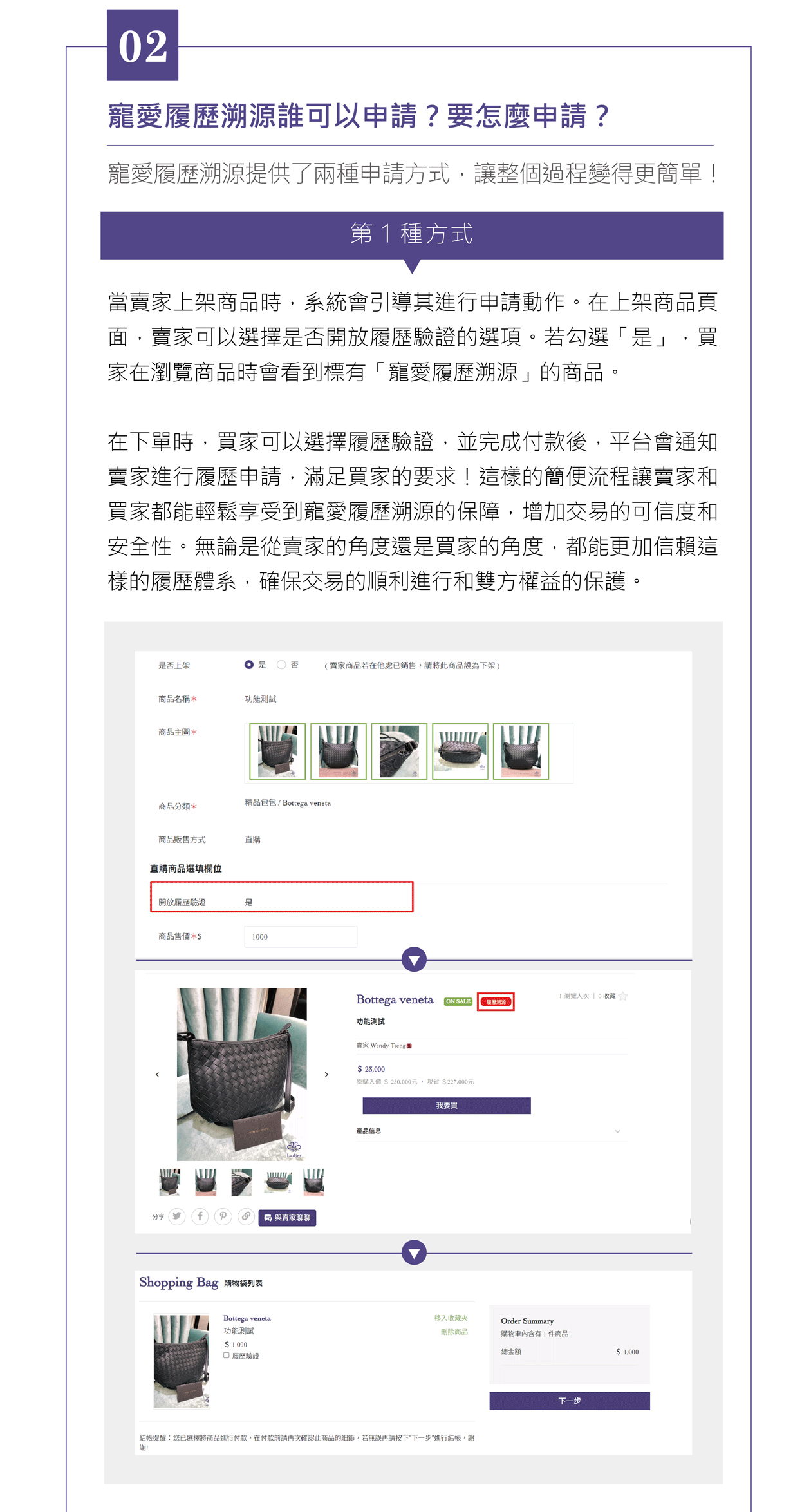Share product via the Facebook icon
The image size is (811, 1512).
[200, 1216]
